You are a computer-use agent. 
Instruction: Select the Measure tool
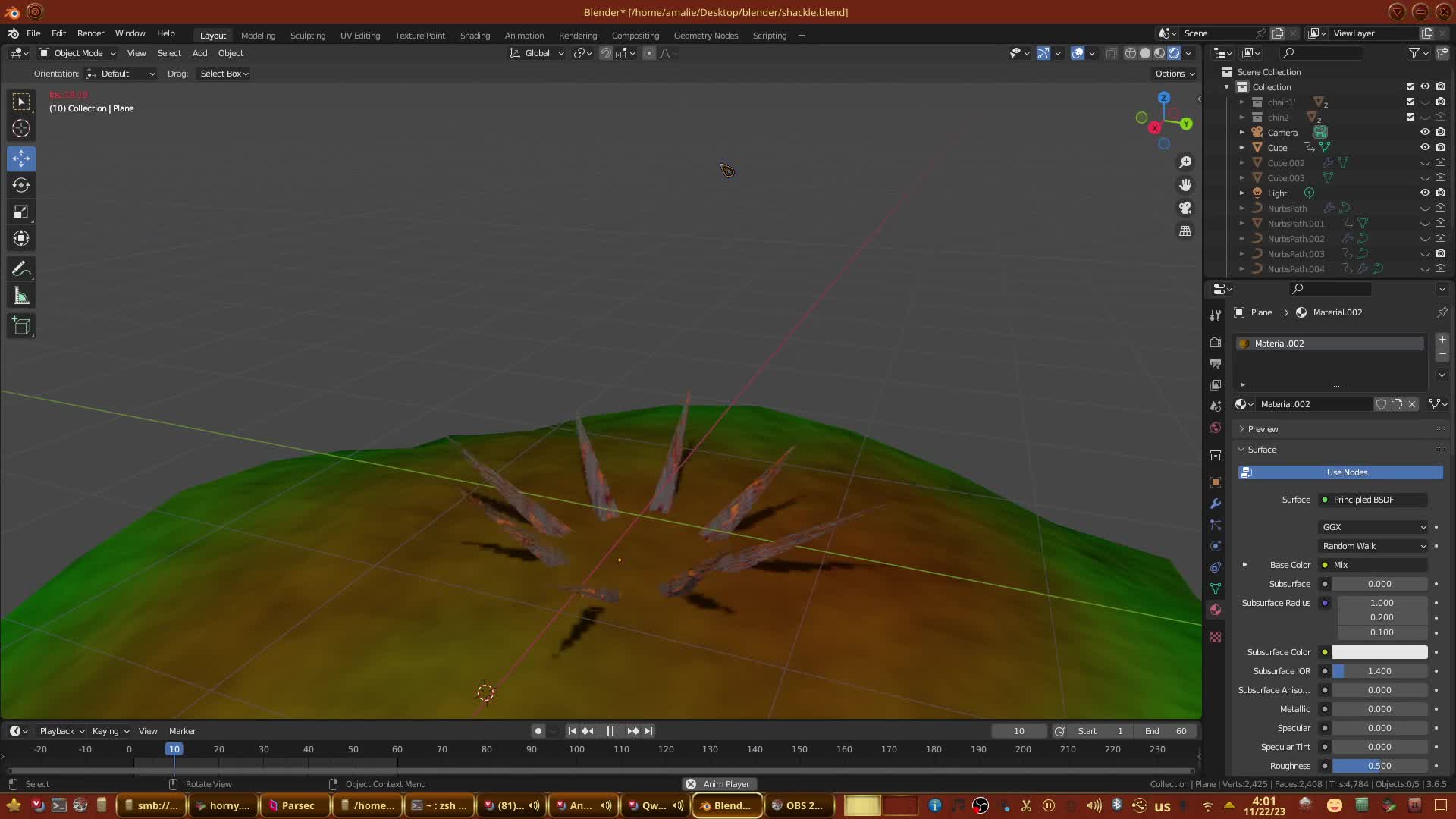21,297
